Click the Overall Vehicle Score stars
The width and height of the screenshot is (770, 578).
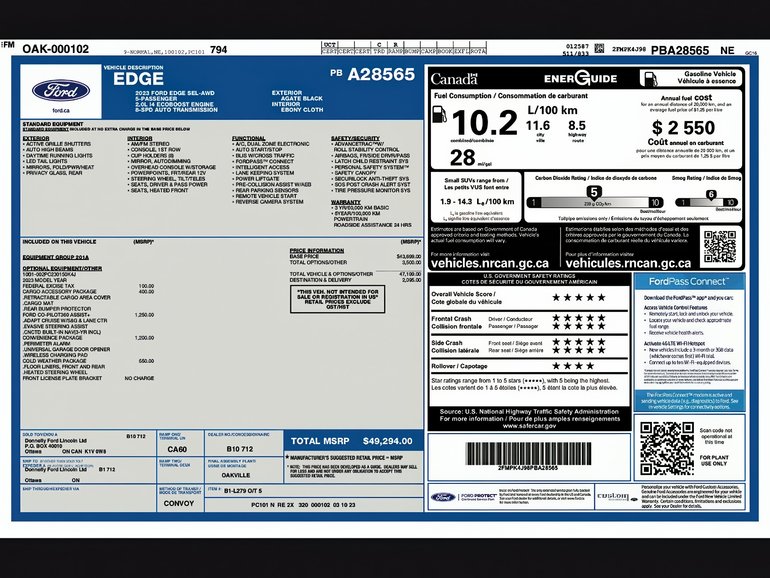click(x=579, y=296)
